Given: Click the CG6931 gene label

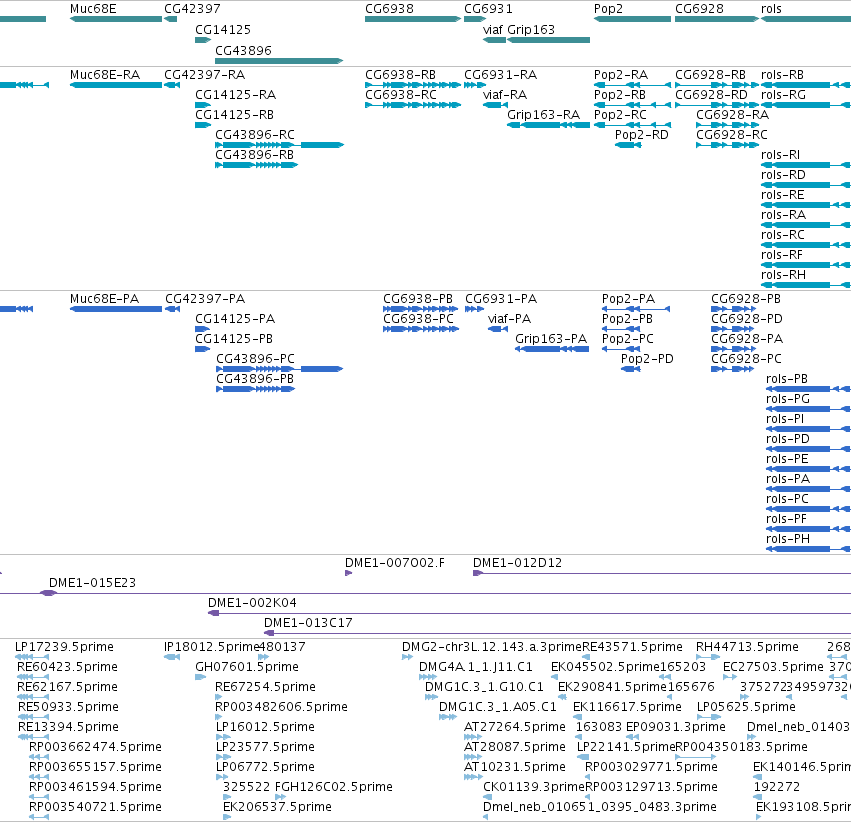Looking at the screenshot, I should pyautogui.click(x=488, y=9).
